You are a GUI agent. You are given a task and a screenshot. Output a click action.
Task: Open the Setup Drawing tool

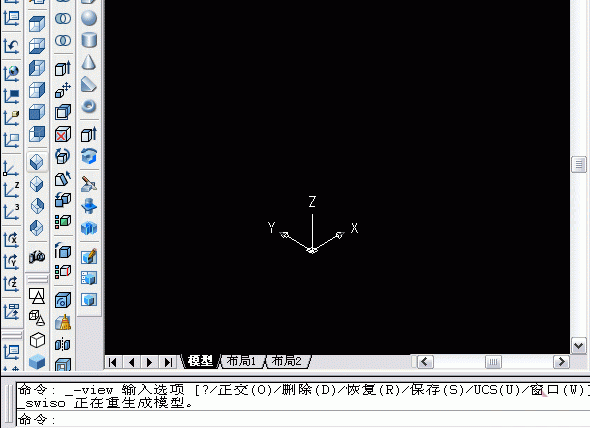coord(89,256)
